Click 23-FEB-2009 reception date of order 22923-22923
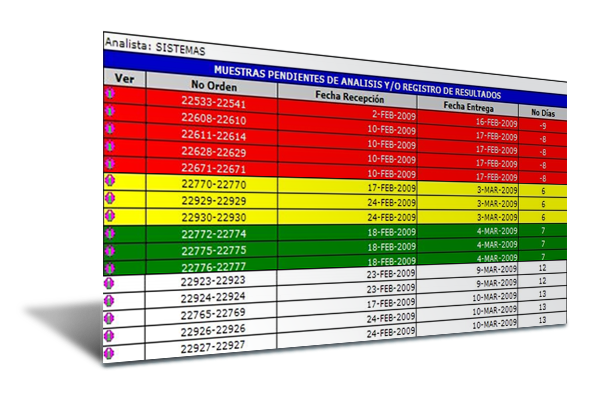Image resolution: width=600 pixels, height=400 pixels. (x=391, y=274)
